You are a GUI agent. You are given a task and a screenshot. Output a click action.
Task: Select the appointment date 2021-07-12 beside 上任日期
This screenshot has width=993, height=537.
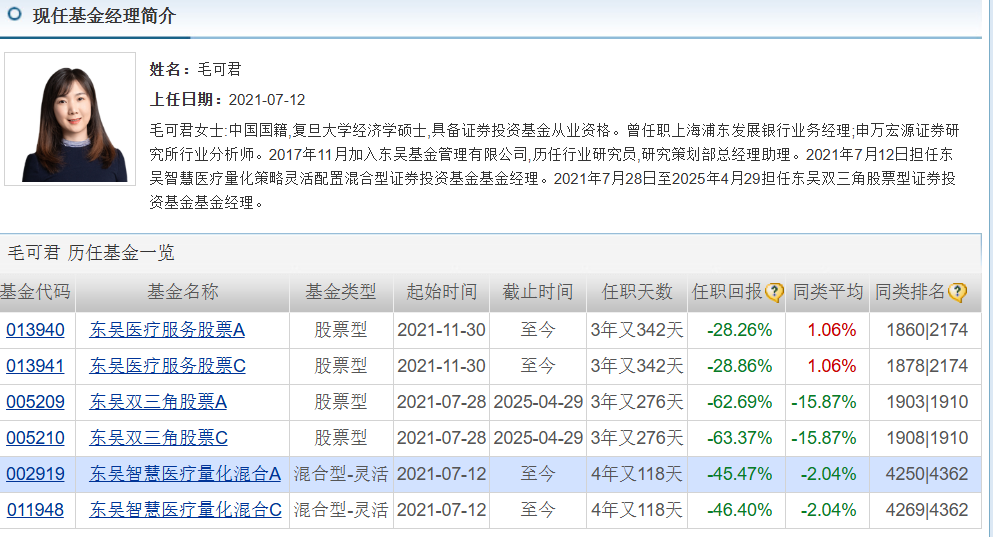[x=267, y=100]
